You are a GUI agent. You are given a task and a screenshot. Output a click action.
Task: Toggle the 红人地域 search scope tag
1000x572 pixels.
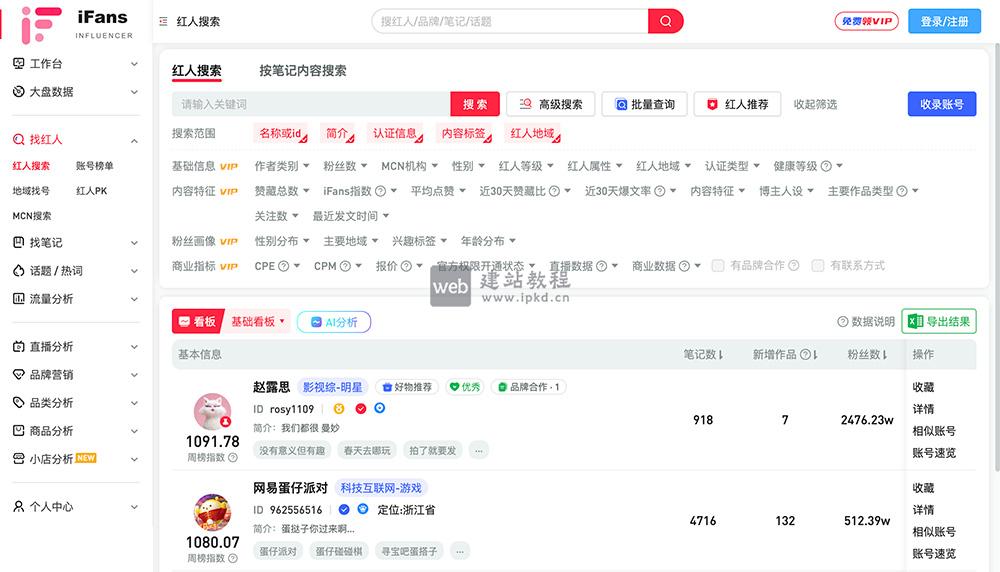[x=533, y=133]
